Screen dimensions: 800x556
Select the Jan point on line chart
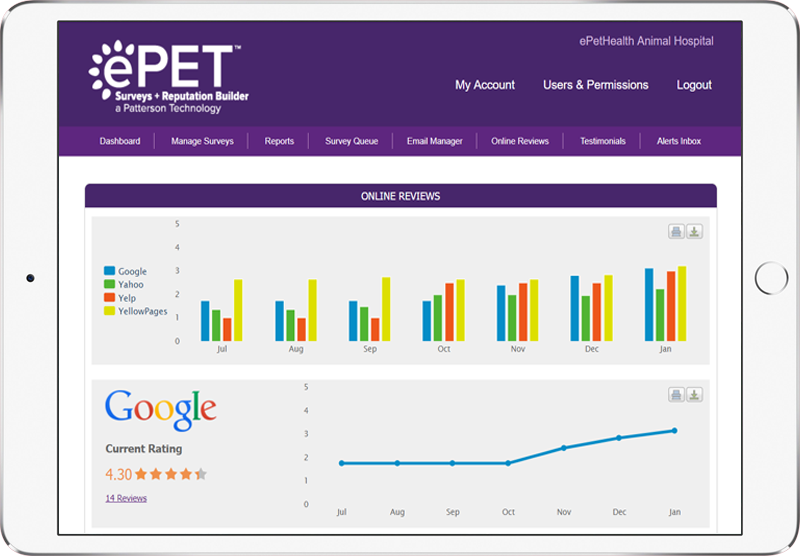(x=674, y=431)
